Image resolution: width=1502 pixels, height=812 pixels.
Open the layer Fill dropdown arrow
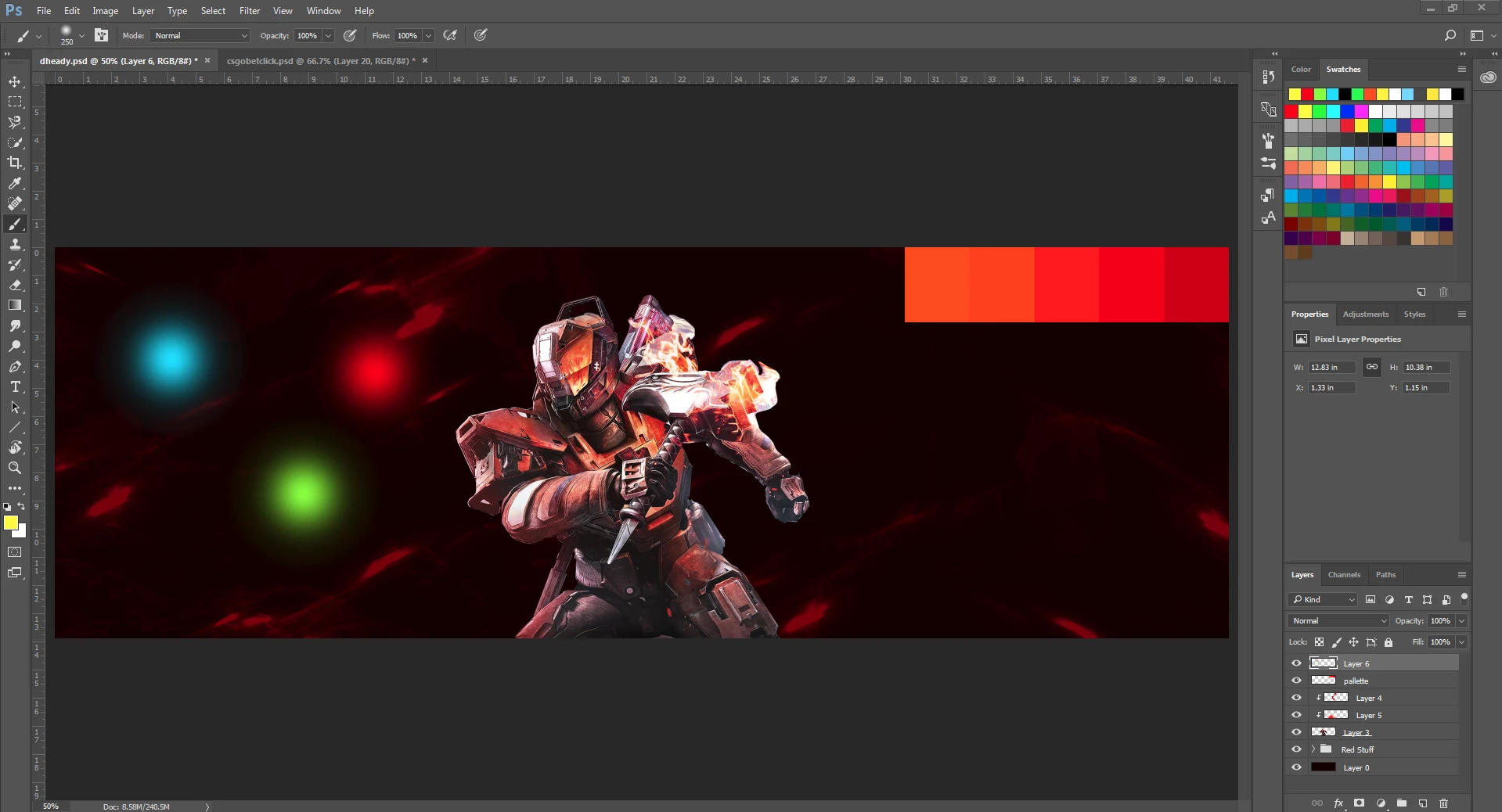pos(1461,642)
